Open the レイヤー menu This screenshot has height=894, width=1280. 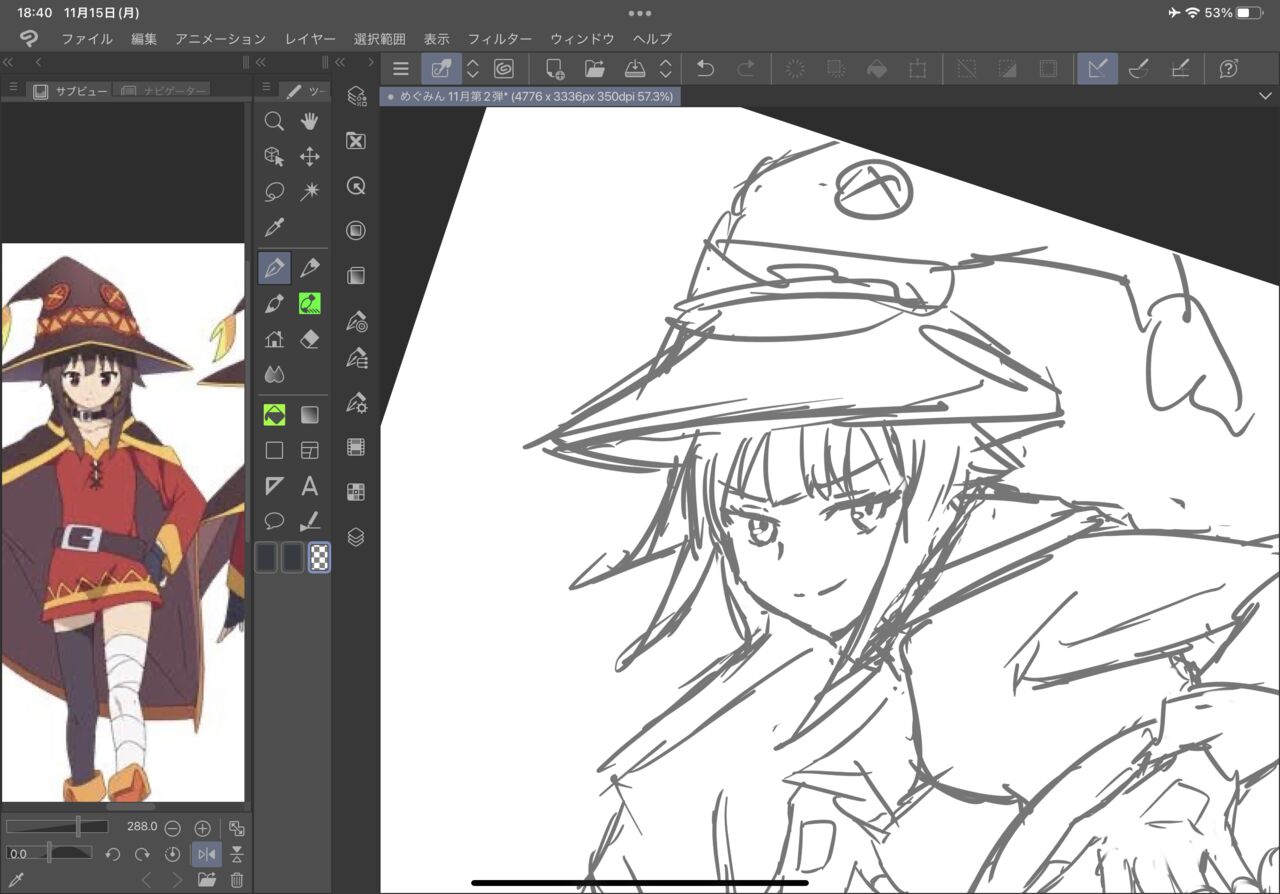coord(310,39)
